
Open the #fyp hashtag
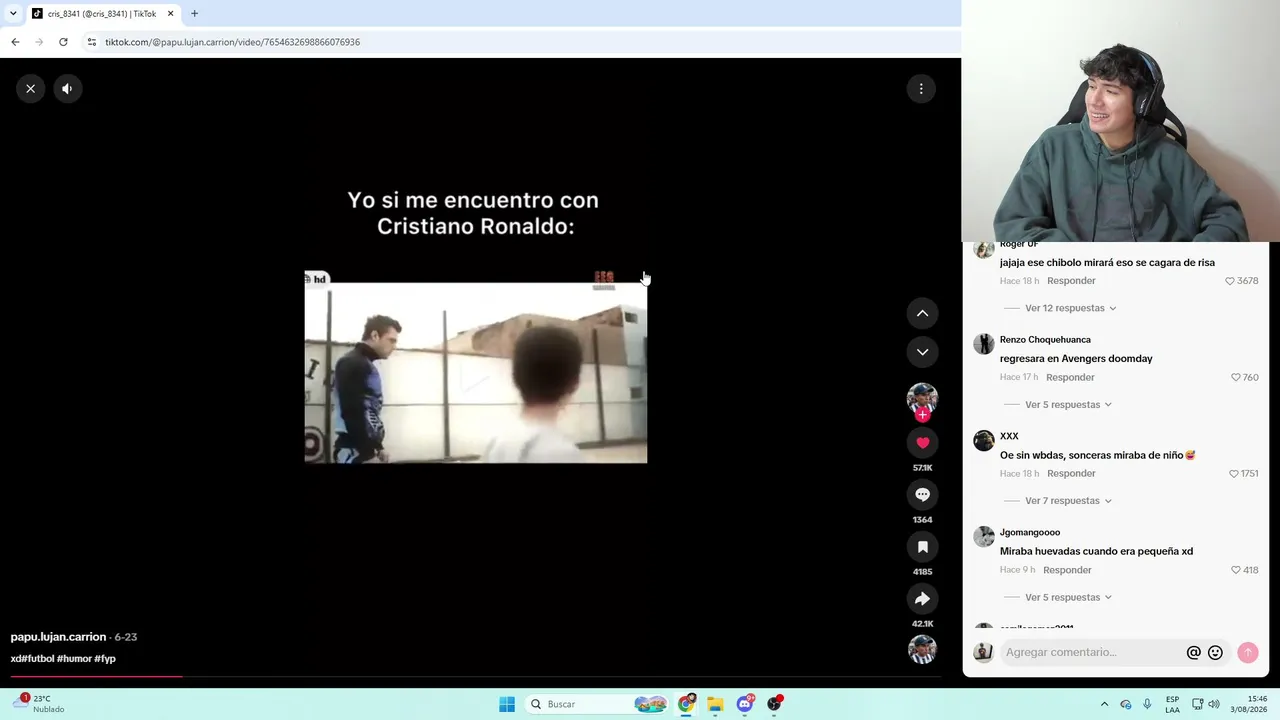(x=105, y=659)
